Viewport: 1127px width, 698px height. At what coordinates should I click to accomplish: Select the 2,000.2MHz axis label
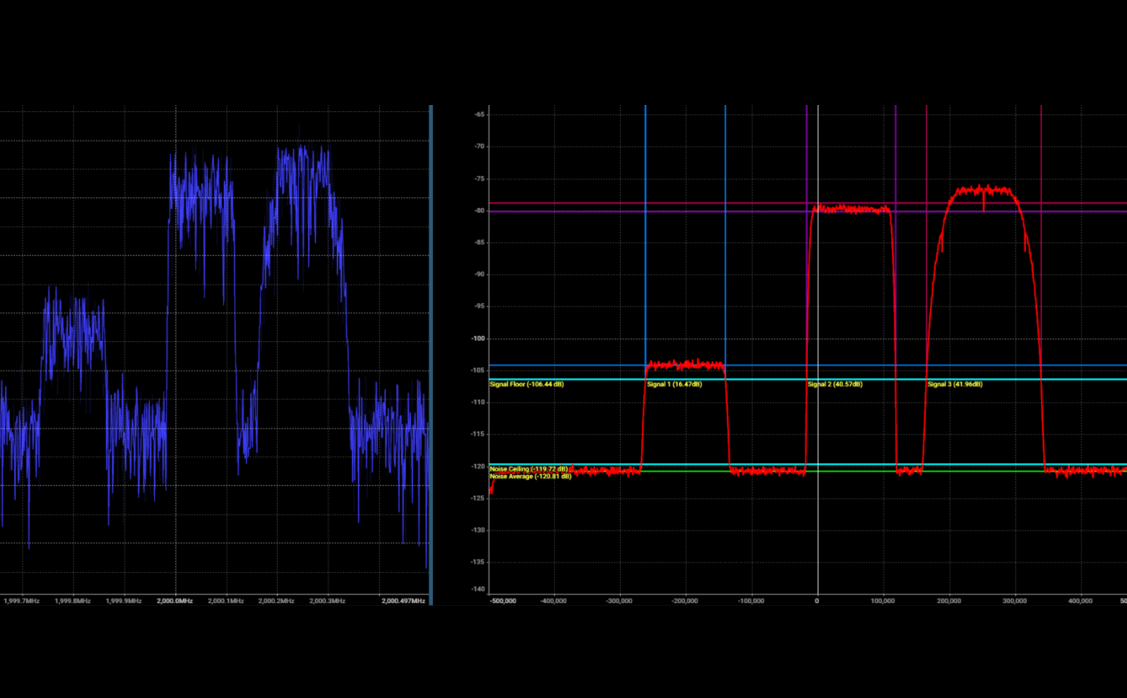pos(276,601)
